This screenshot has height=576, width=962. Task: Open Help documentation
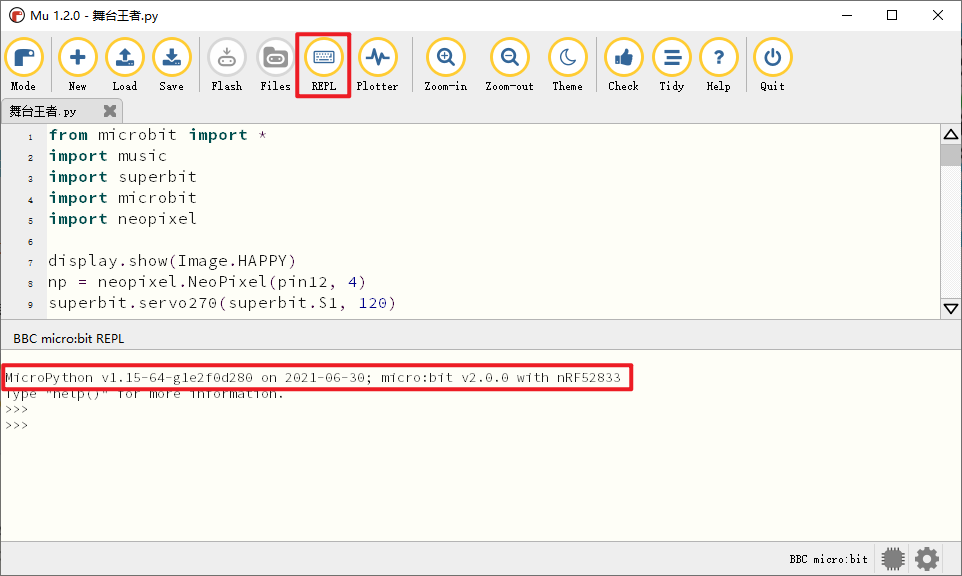pos(718,64)
